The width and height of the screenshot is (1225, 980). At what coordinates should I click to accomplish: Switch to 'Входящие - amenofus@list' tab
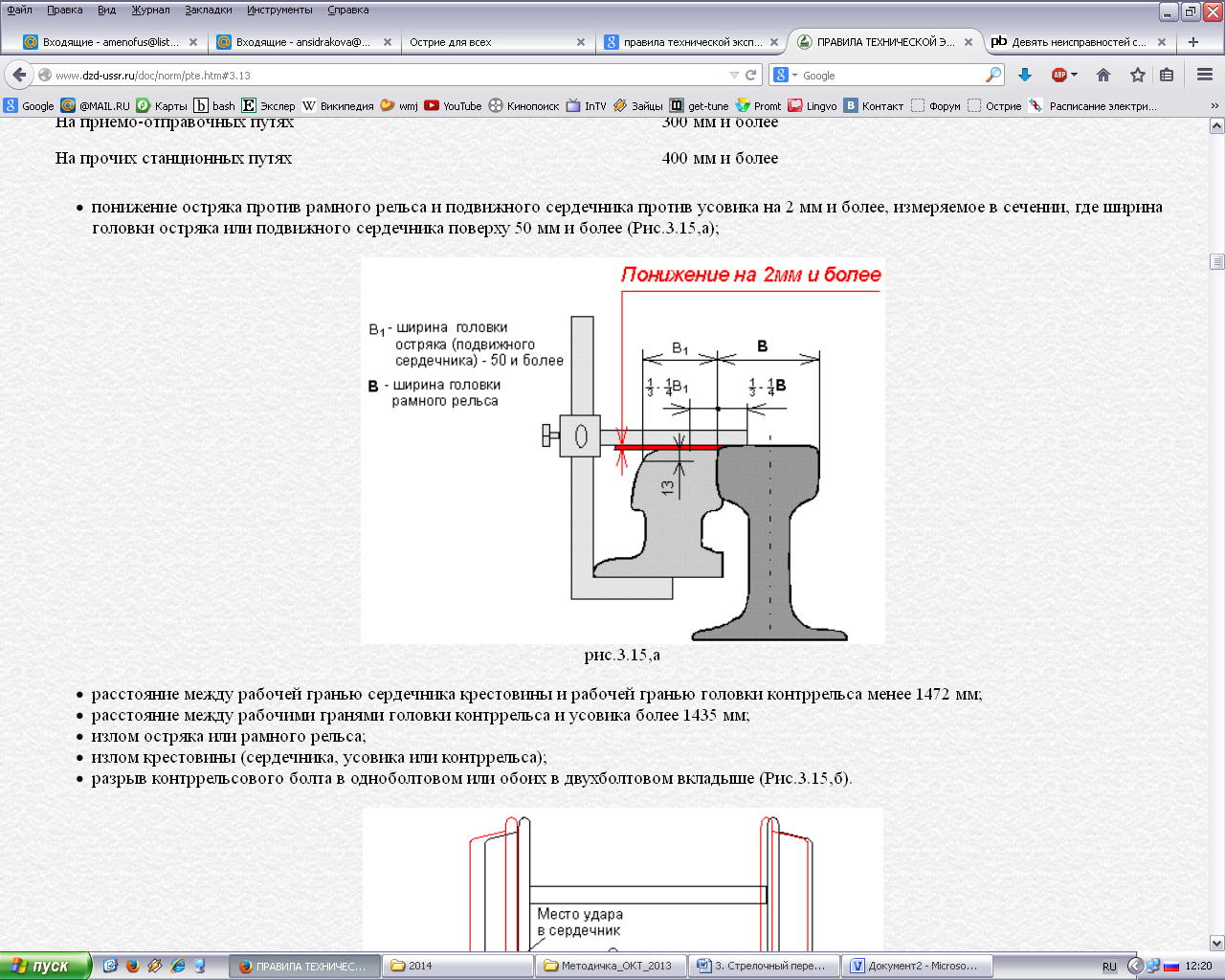(x=110, y=42)
